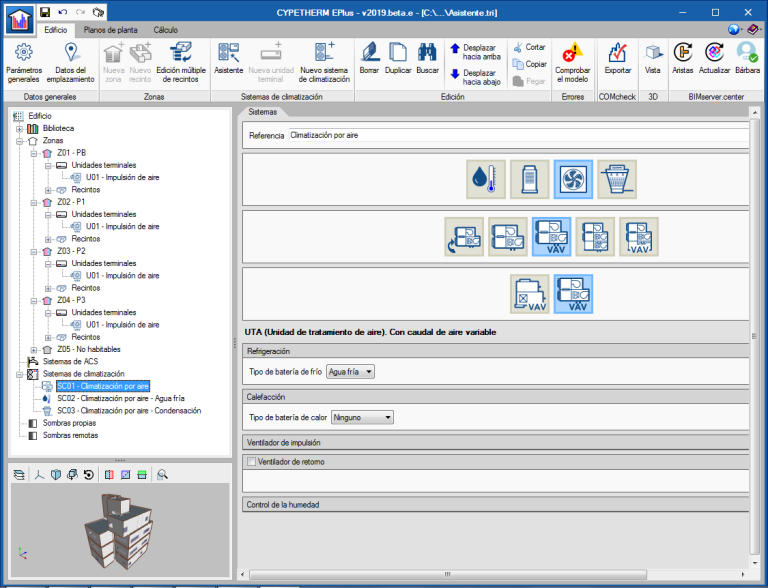Select the fan air system icon
This screenshot has height=588, width=768.
(573, 179)
